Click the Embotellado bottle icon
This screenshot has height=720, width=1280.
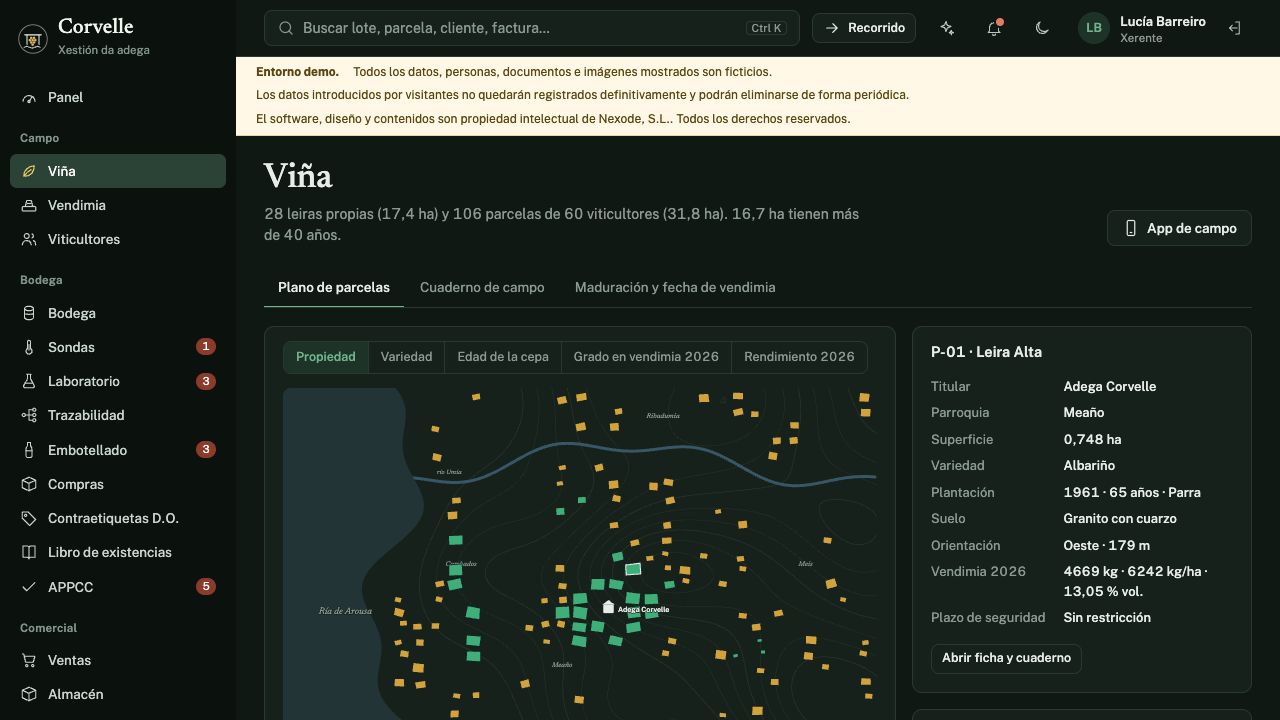click(29, 450)
